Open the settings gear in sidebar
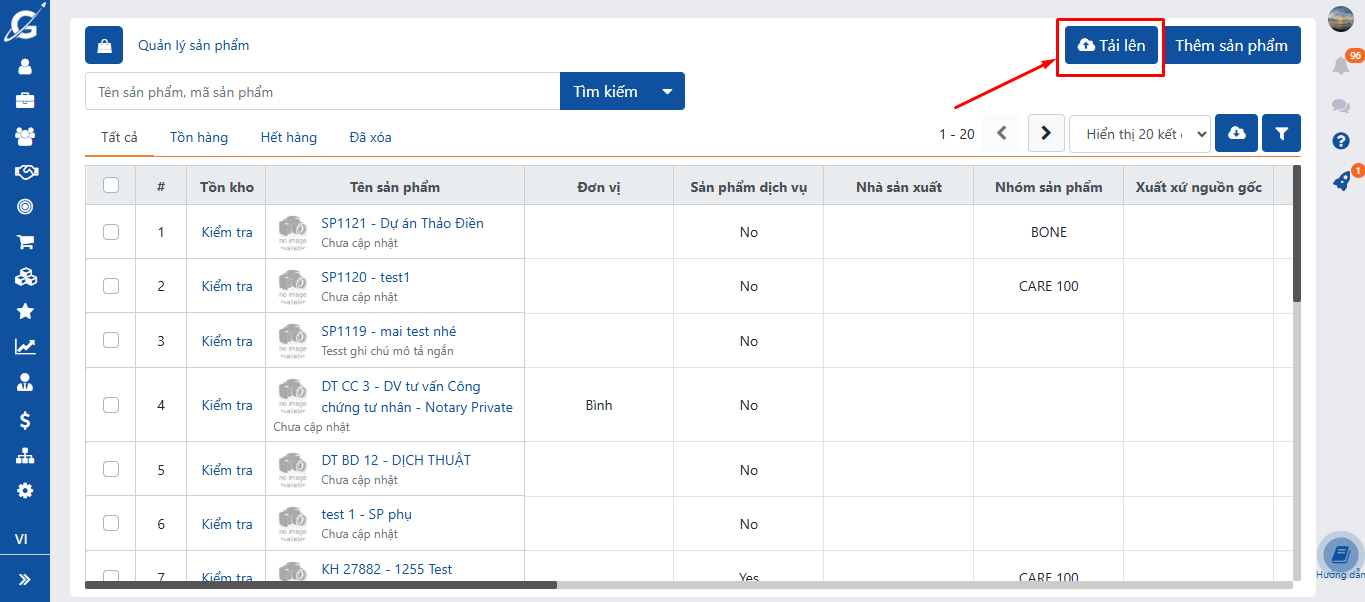 (25, 490)
